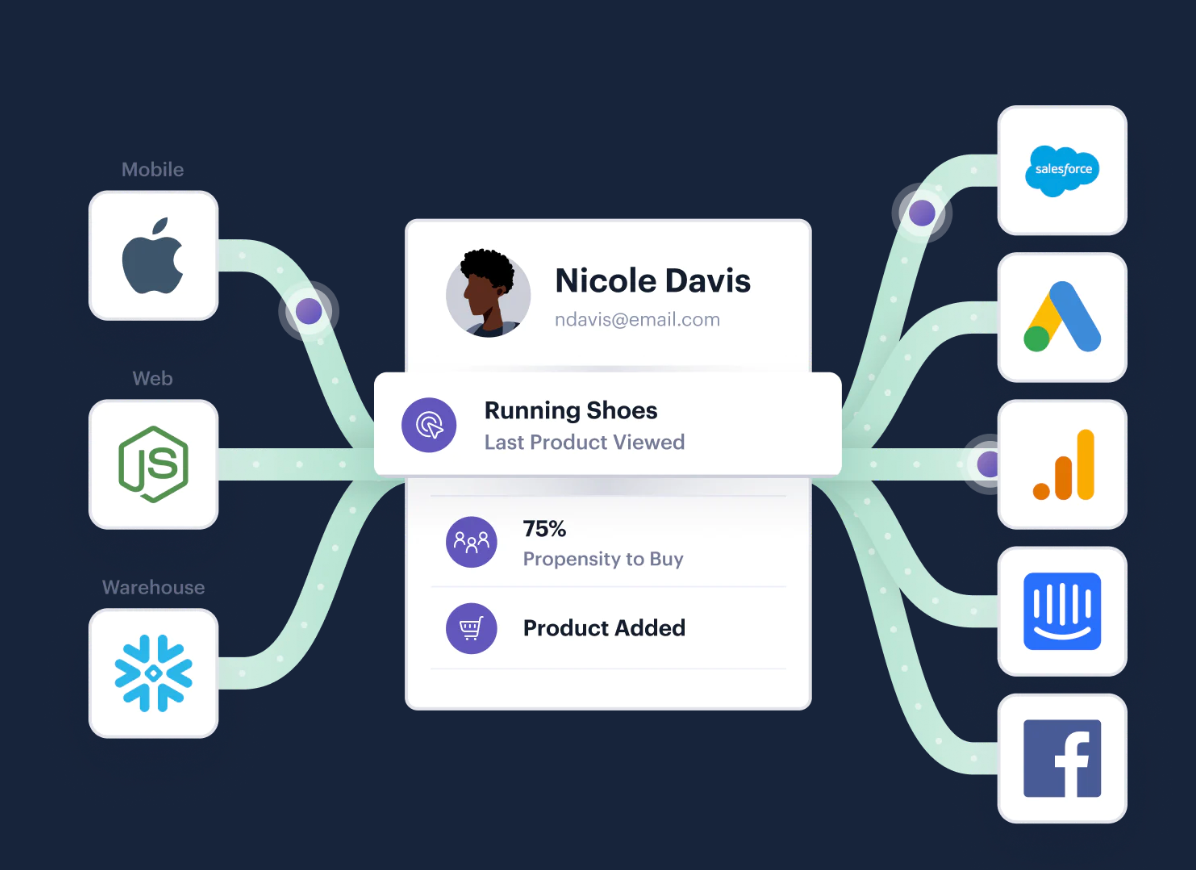The width and height of the screenshot is (1196, 870).
Task: Click the ndavis@email.com address
Action: tap(638, 319)
